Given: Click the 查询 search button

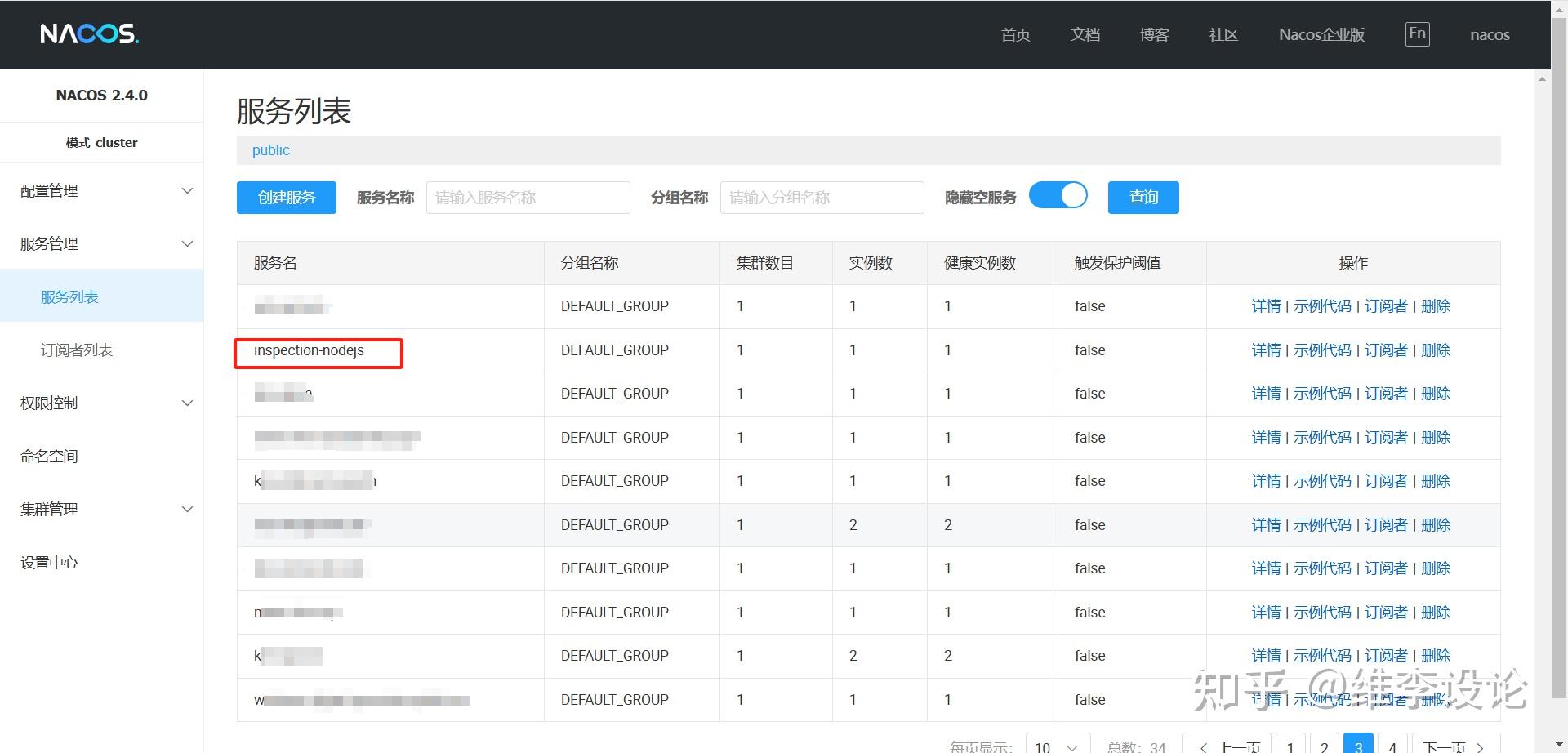Looking at the screenshot, I should click(1143, 197).
